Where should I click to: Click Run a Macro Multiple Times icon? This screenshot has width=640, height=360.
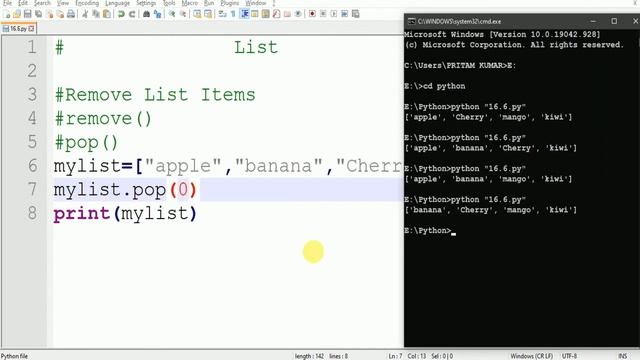344,14
